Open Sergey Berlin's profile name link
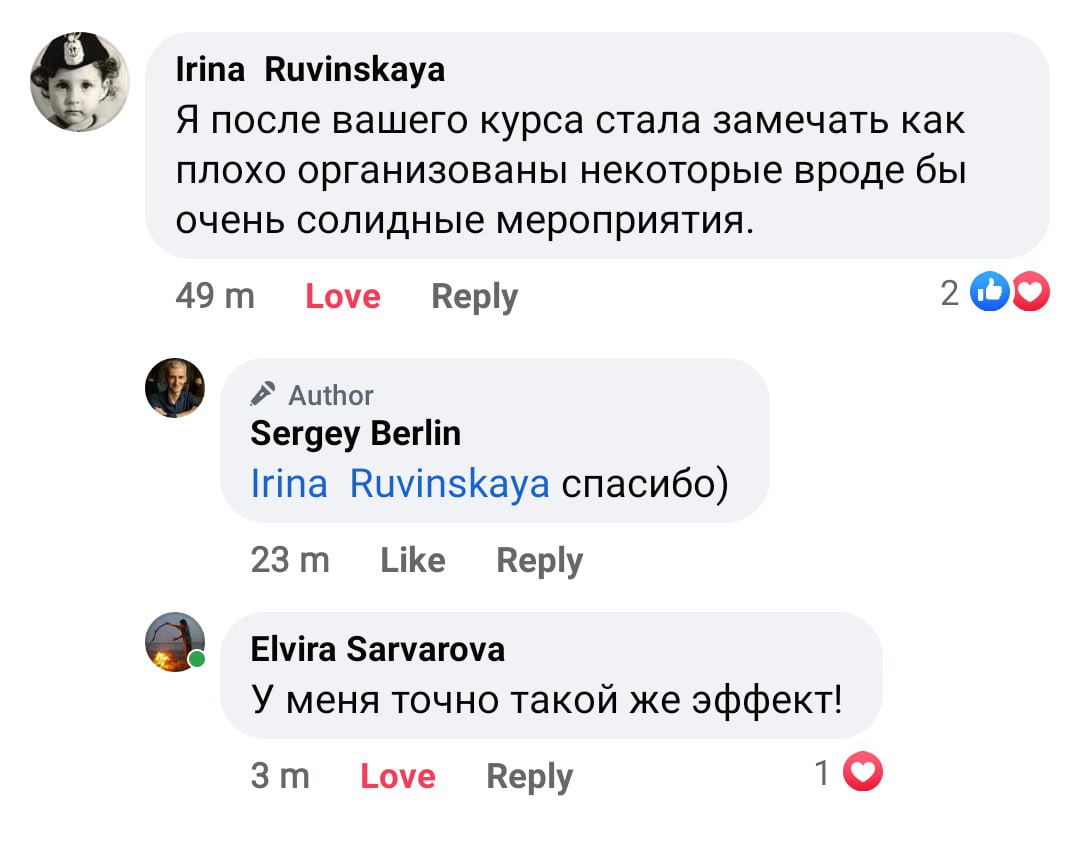 (x=355, y=433)
